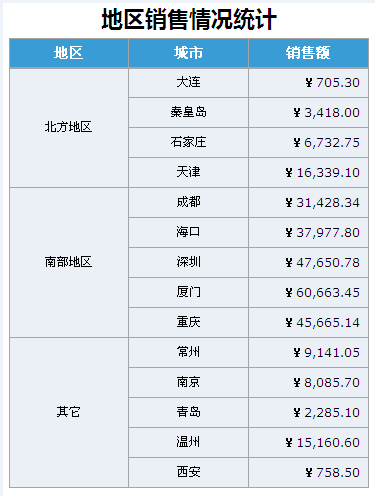This screenshot has width=375, height=496.
Task: Click the 秦皇岛 city cell
Action: (188, 112)
